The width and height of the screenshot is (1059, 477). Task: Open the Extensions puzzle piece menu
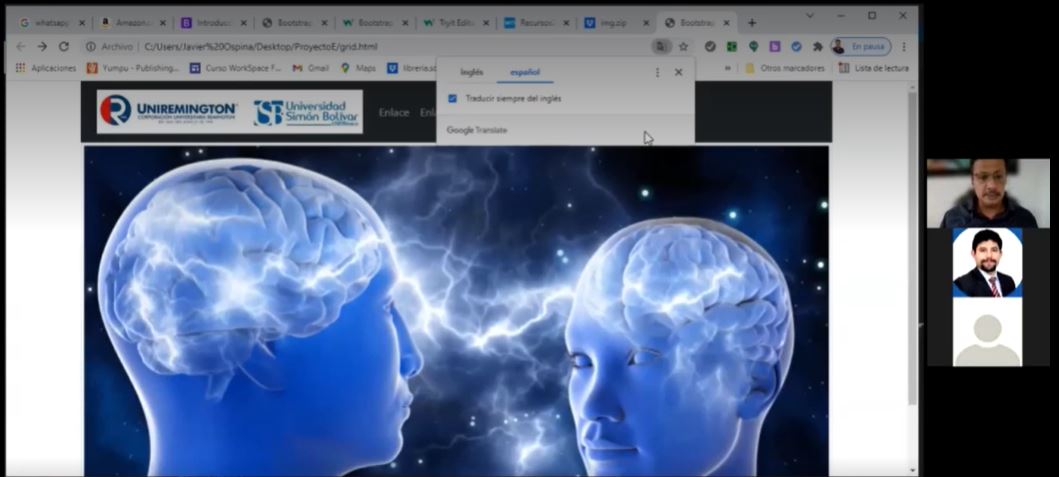click(817, 46)
